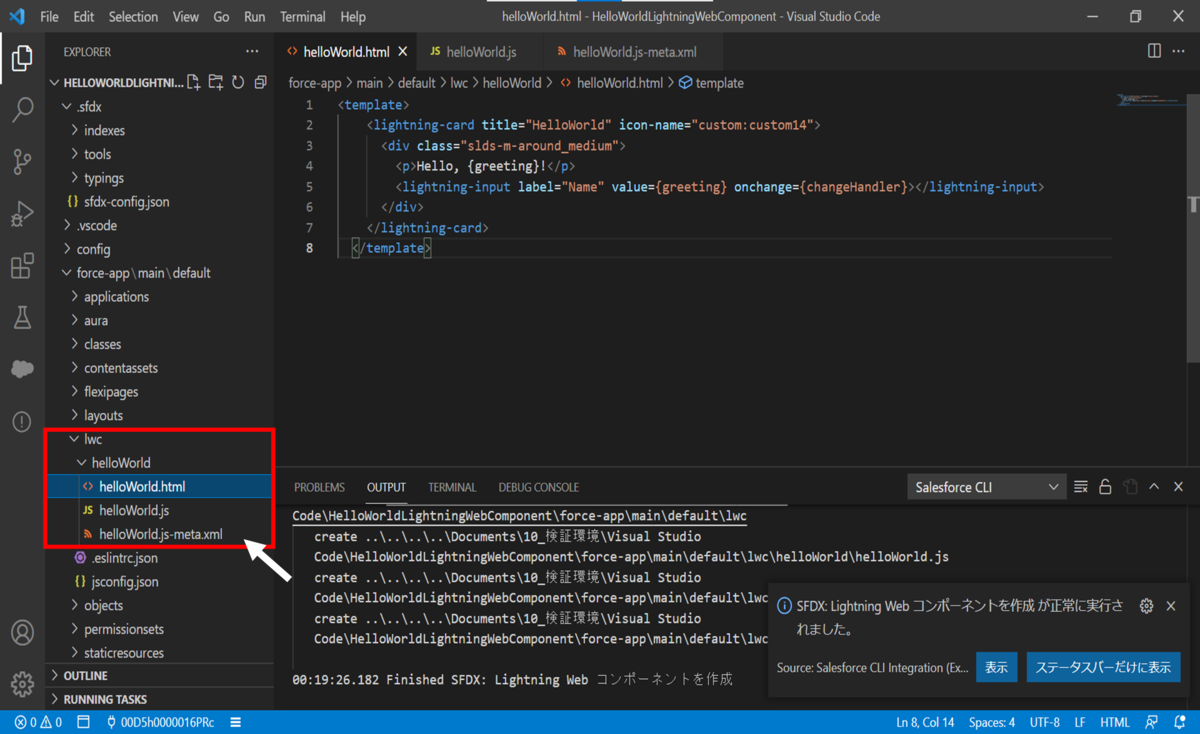
Task: Expand the aura folder
Action: pyautogui.click(x=96, y=320)
